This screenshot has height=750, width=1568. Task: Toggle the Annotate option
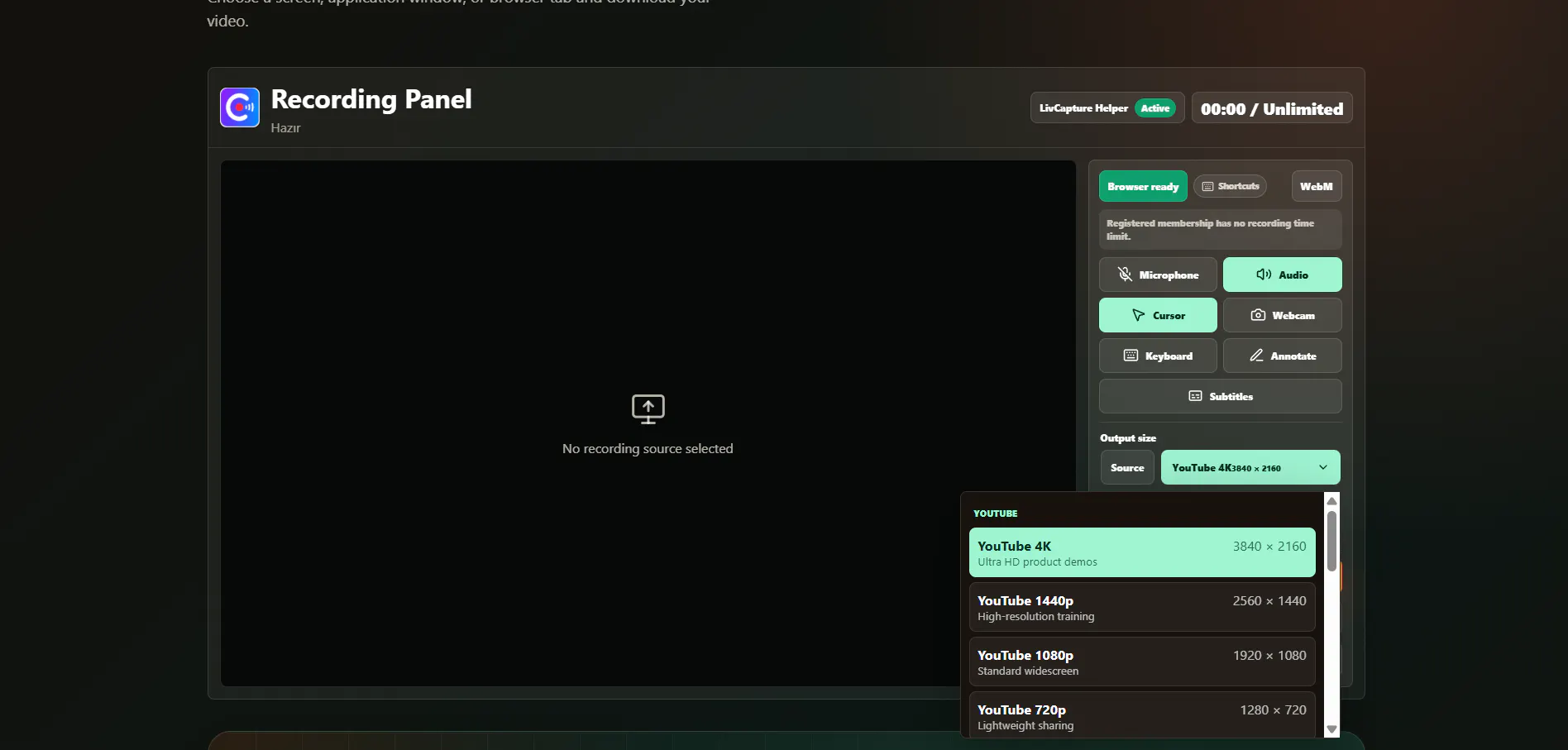(x=1282, y=356)
